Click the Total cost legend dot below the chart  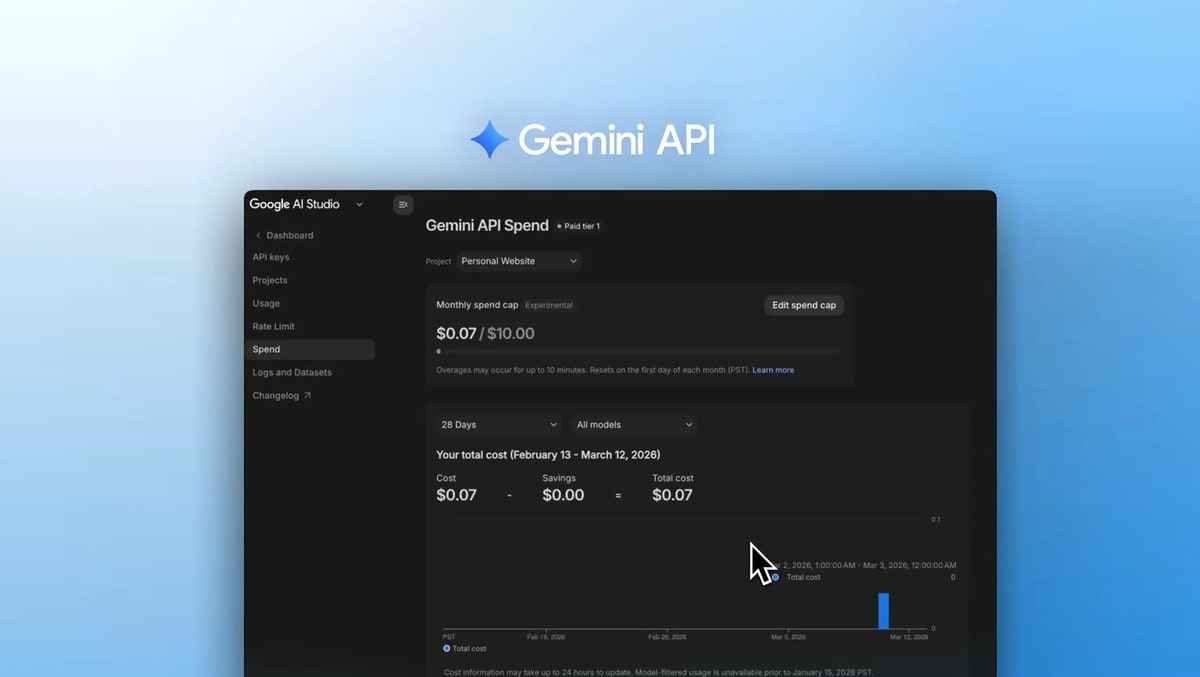446,647
